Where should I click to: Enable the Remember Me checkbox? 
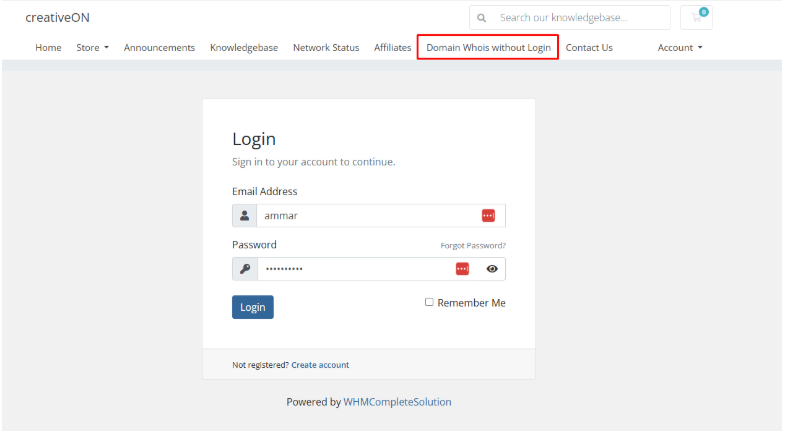point(429,302)
